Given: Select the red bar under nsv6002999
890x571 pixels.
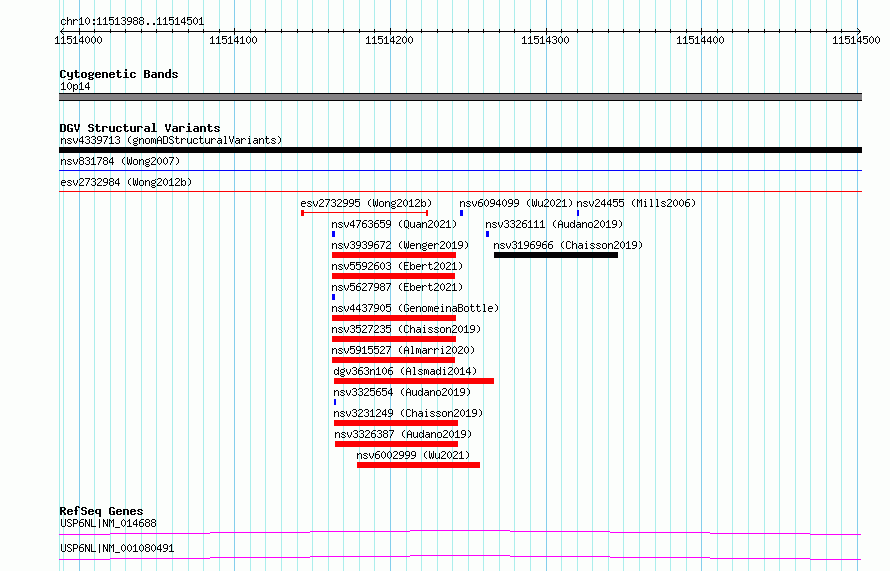Looking at the screenshot, I should click(418, 465).
